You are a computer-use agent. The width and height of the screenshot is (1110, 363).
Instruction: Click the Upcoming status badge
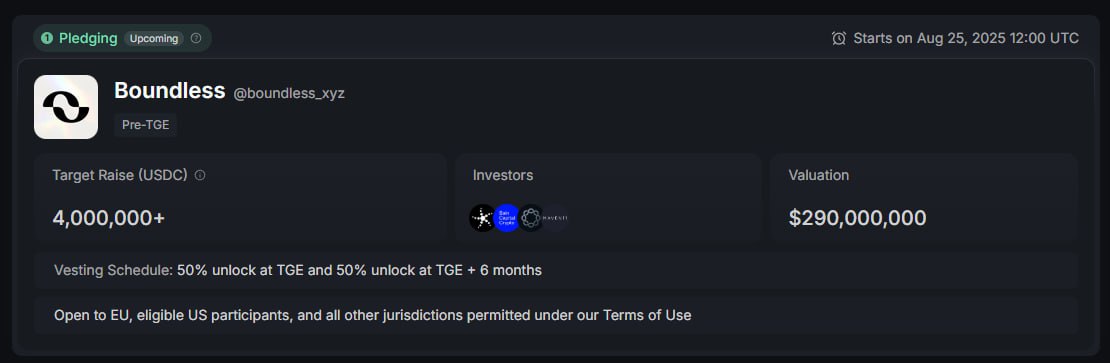(x=154, y=38)
